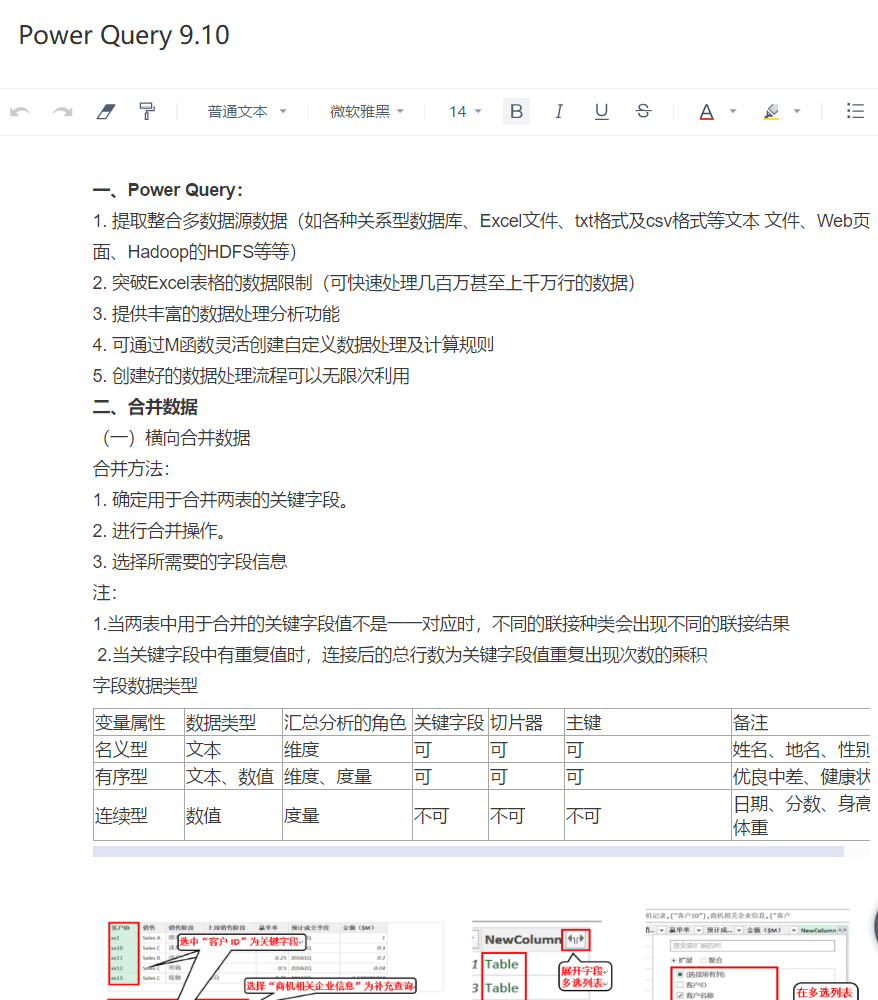The height and width of the screenshot is (1000, 878).
Task: Click the horizontal scrollbar below the table
Action: [468, 852]
